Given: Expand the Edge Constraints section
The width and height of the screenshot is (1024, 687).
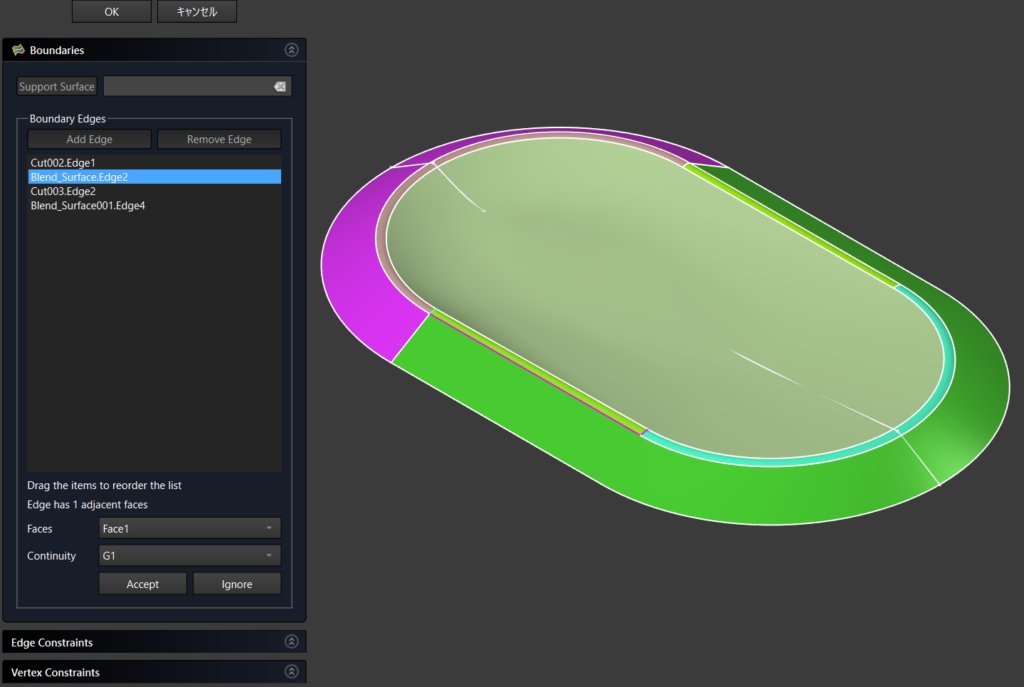Looking at the screenshot, I should pyautogui.click(x=291, y=642).
